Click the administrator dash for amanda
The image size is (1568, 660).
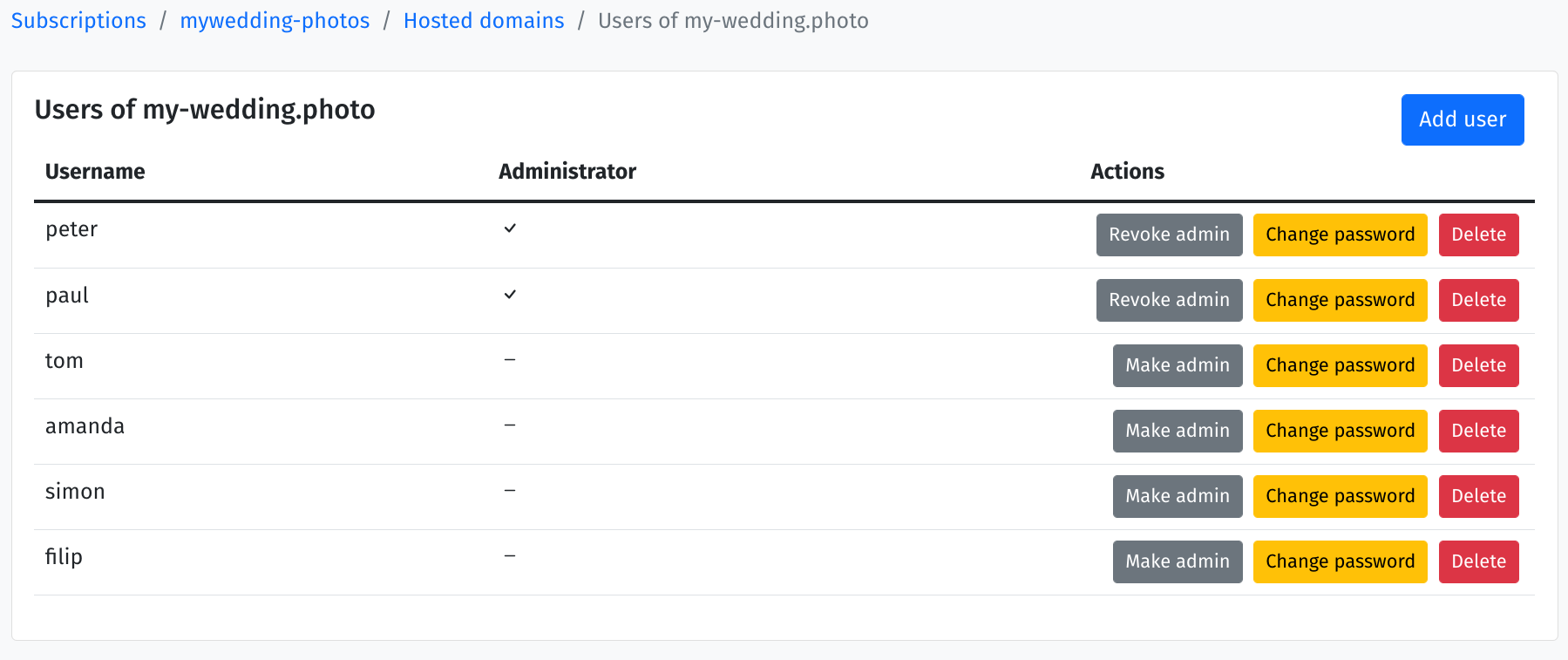[x=510, y=425]
